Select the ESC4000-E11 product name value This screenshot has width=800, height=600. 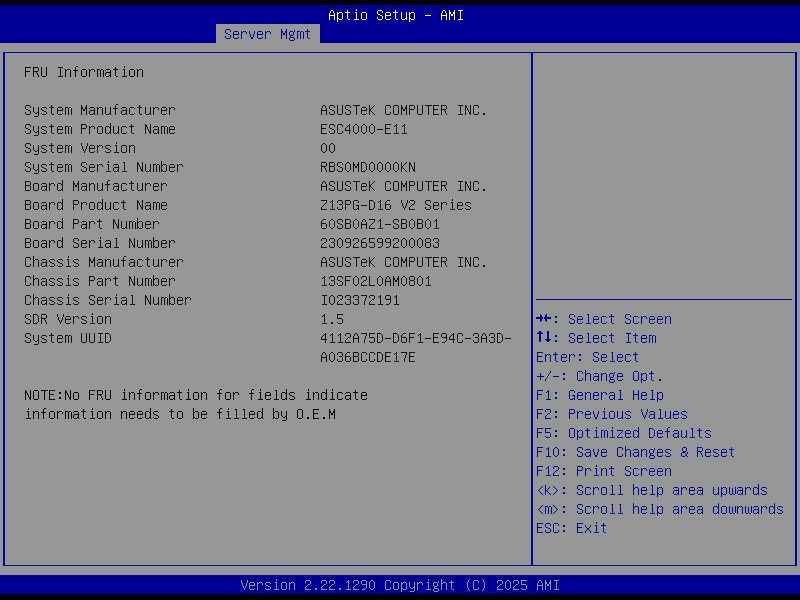364,129
